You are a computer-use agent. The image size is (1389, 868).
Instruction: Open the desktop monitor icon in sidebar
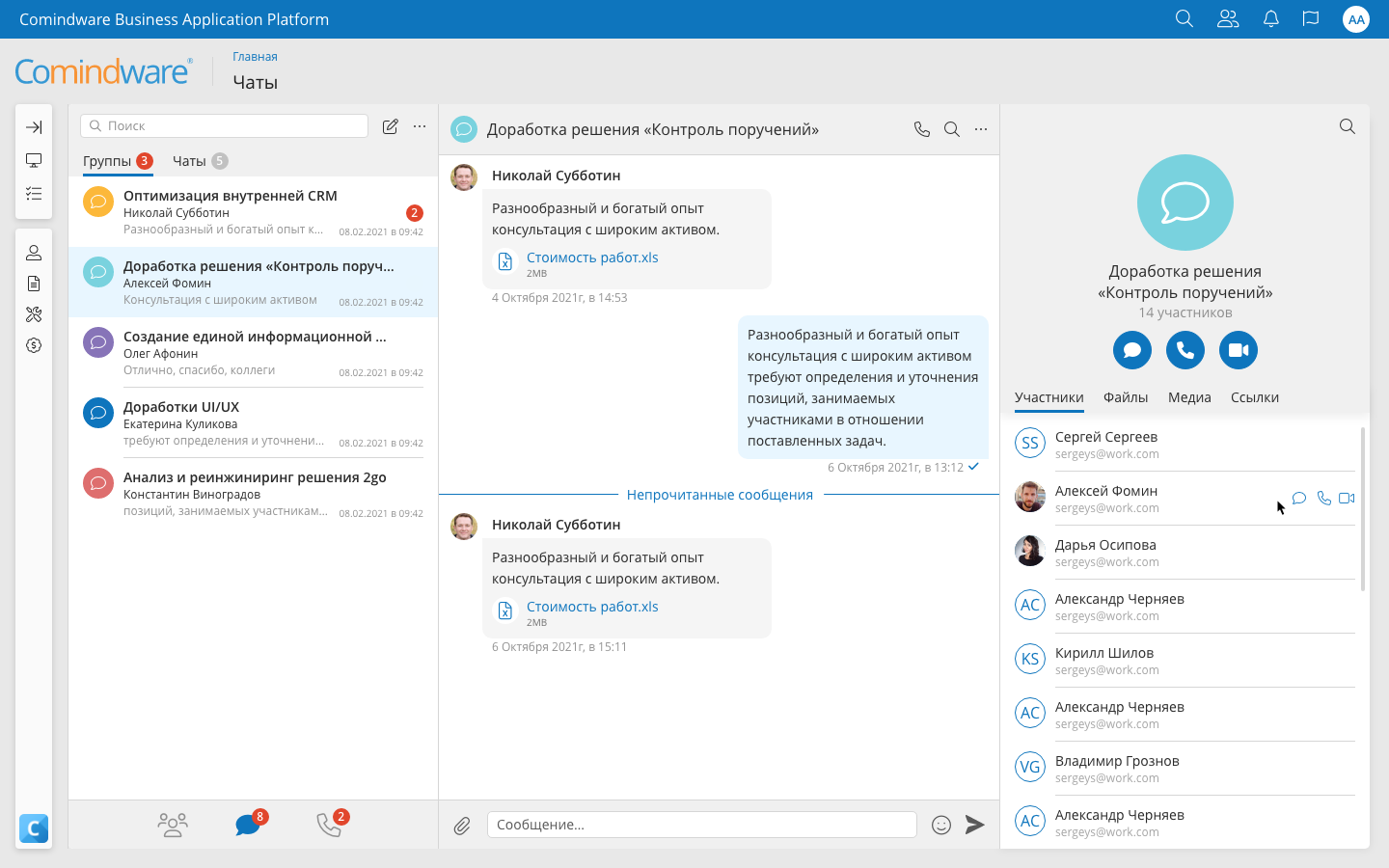34,160
